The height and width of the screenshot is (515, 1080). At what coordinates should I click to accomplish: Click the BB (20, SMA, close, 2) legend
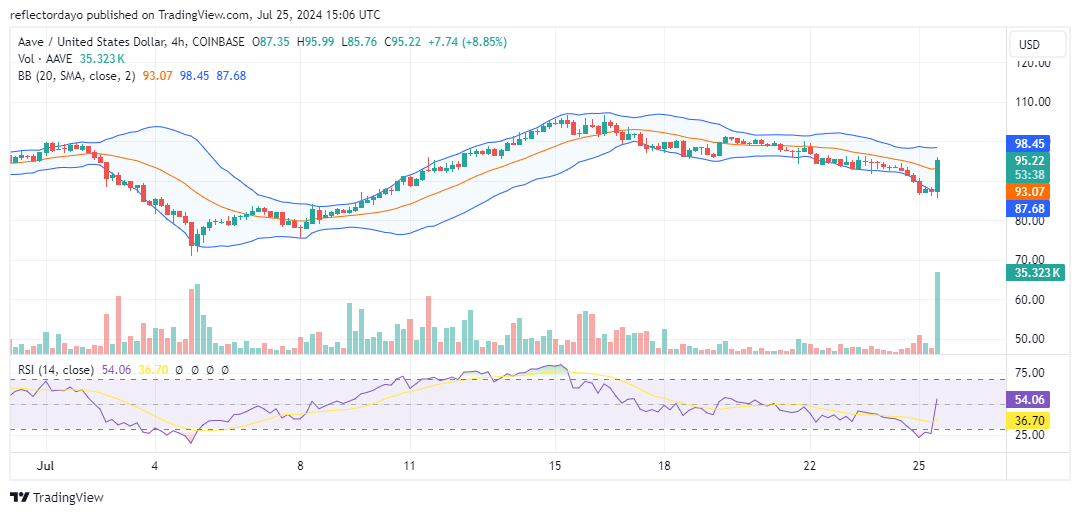click(77, 76)
